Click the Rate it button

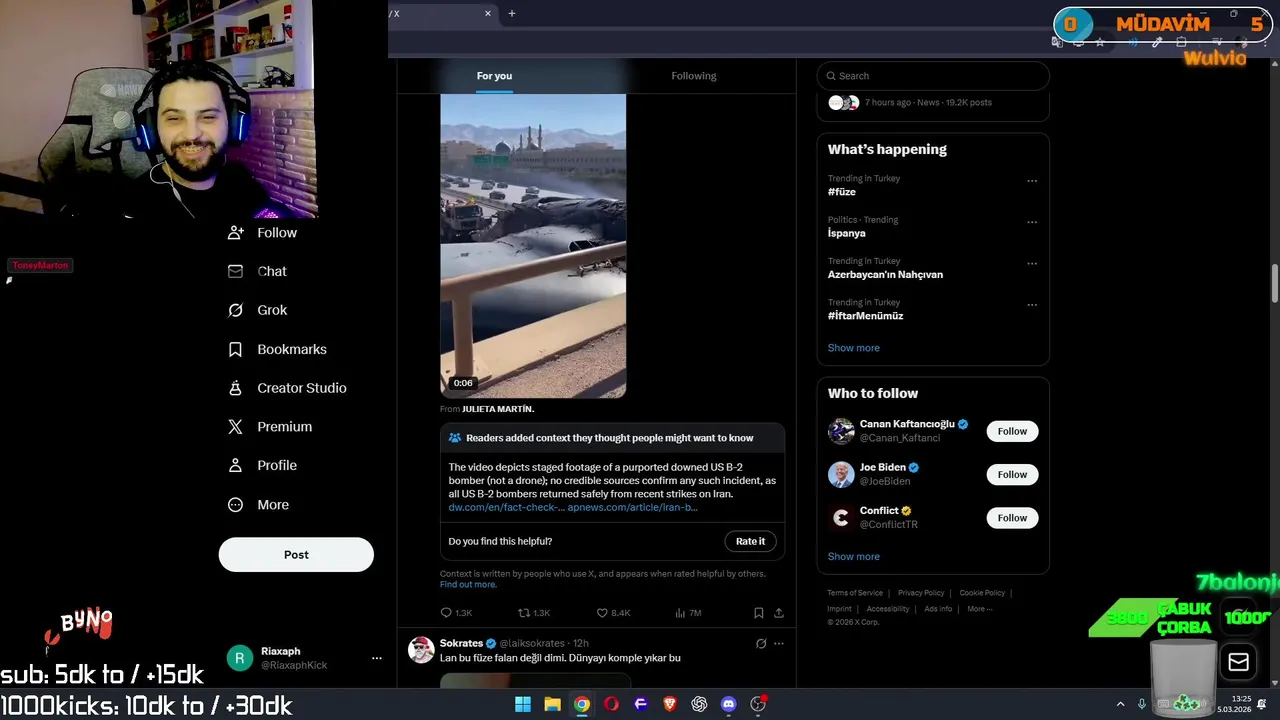[x=750, y=541]
